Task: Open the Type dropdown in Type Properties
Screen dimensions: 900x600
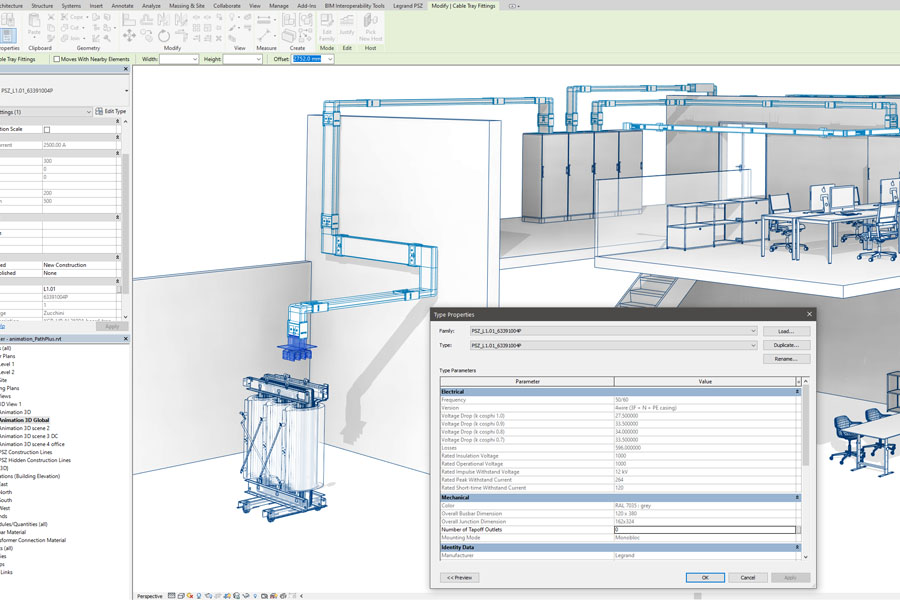Action: point(753,346)
